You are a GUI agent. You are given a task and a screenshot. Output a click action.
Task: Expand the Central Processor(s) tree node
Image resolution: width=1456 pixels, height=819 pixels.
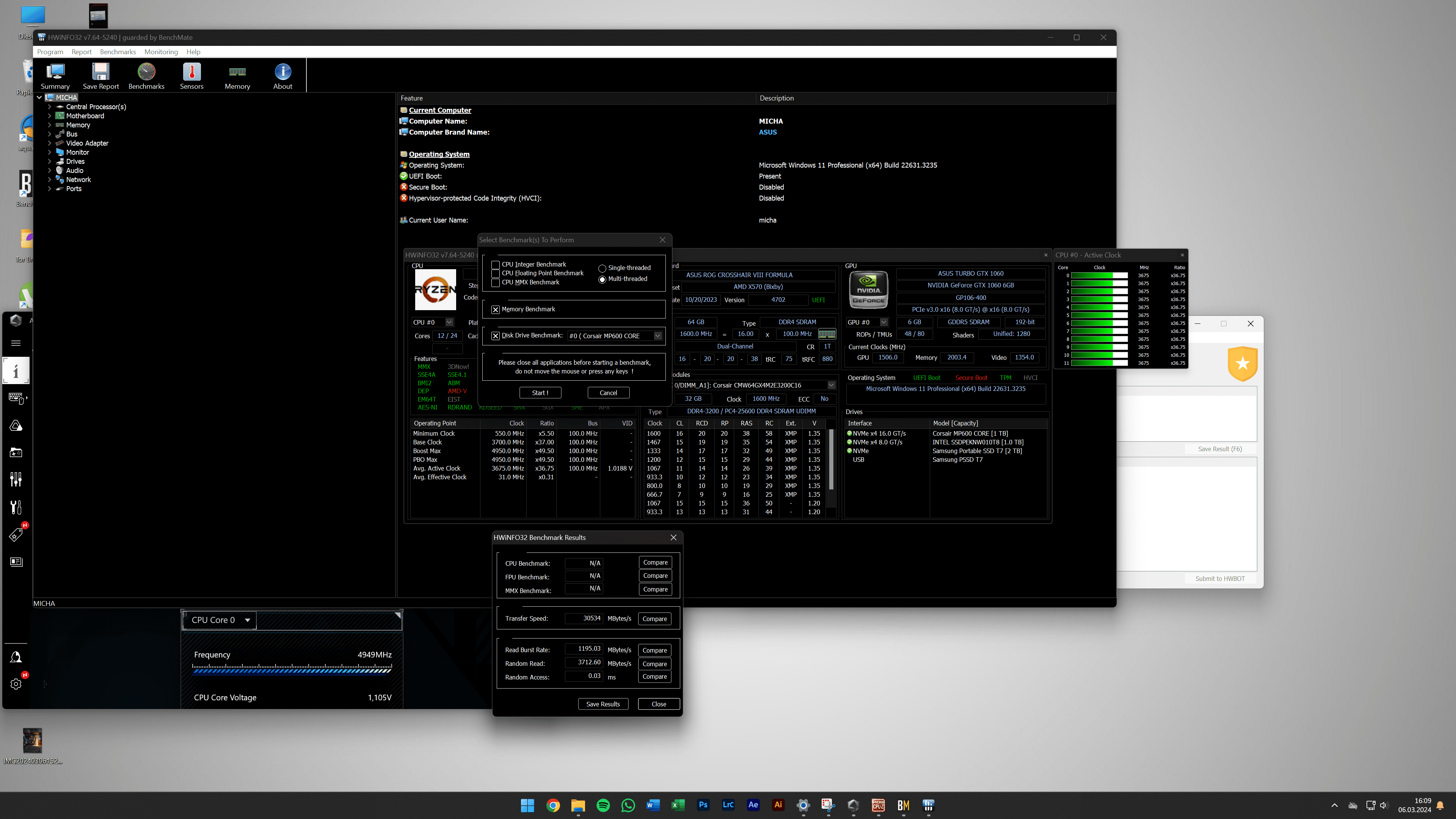tap(49, 107)
